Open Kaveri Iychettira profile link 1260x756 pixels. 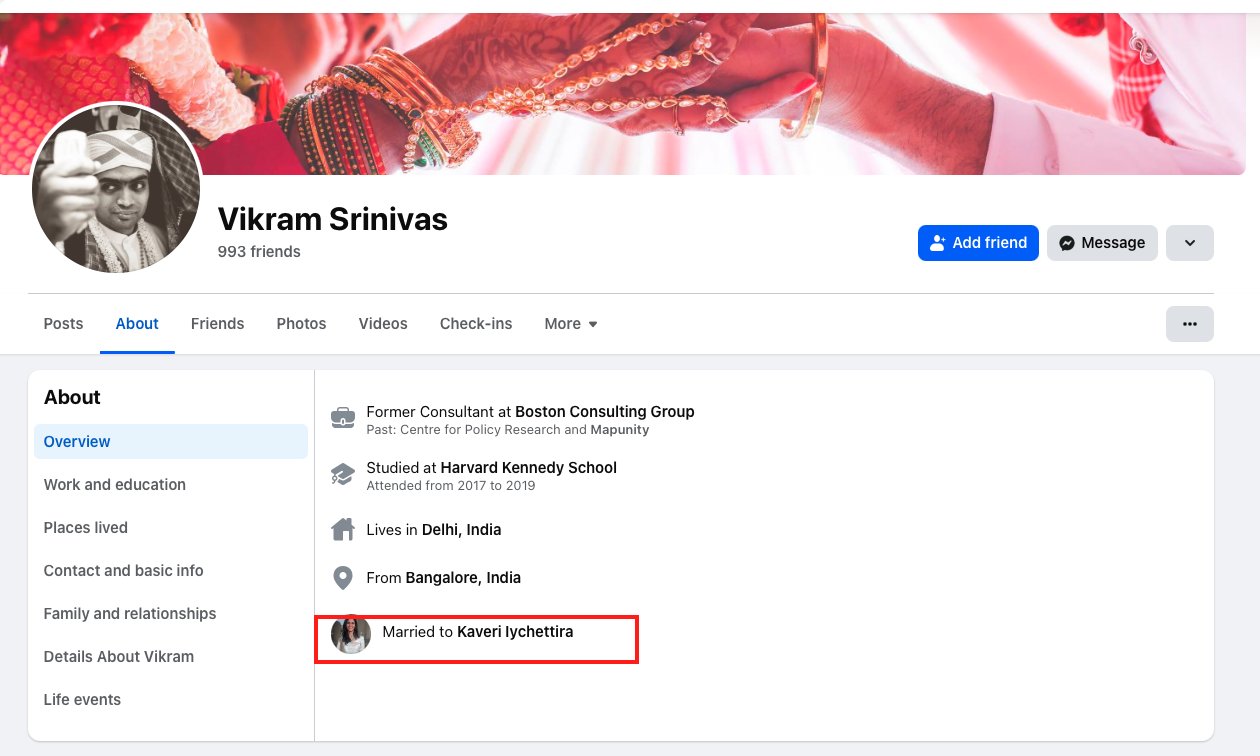515,632
